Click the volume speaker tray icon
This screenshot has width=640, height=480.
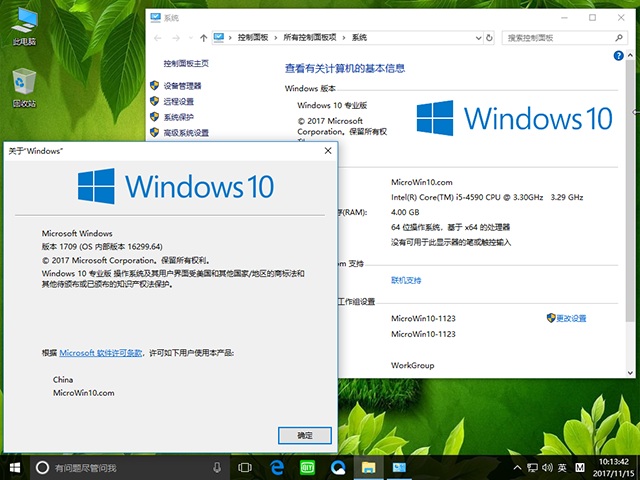547,468
